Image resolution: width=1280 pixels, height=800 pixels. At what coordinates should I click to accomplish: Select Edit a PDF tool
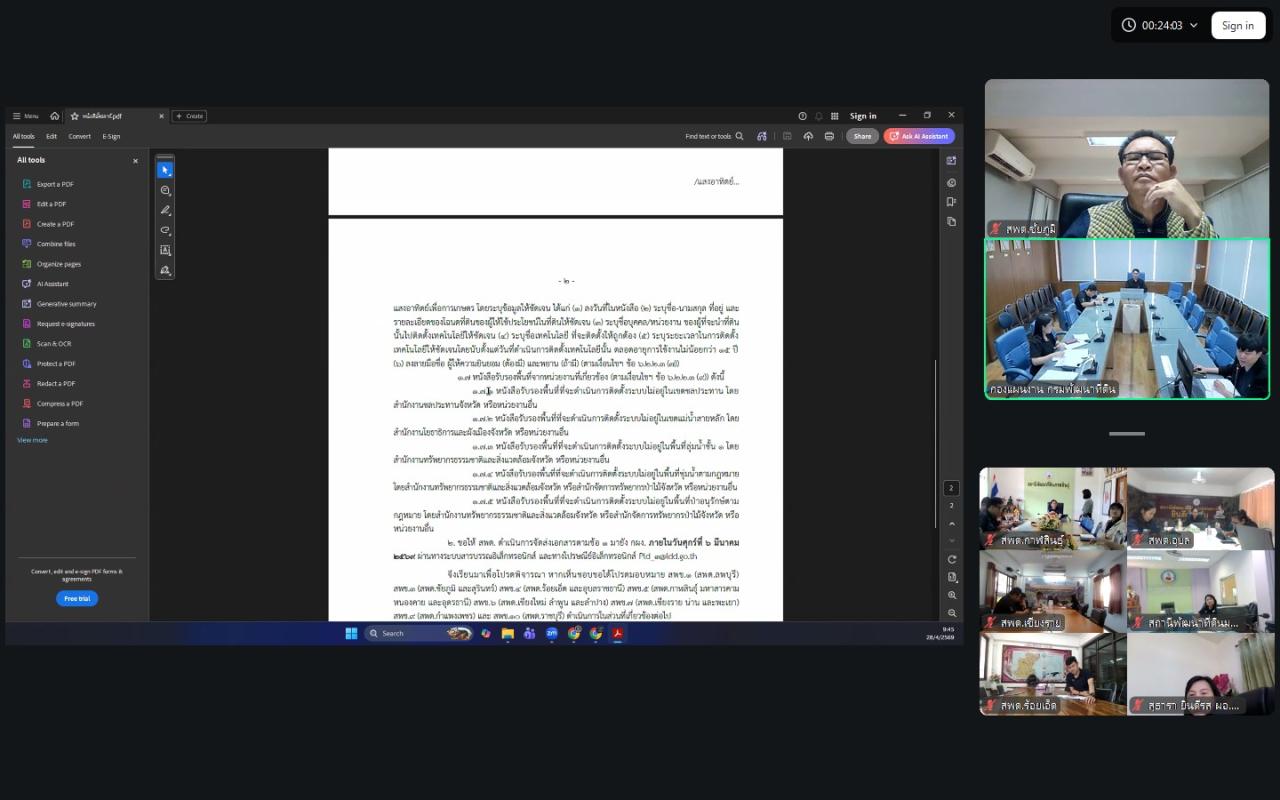click(44, 204)
